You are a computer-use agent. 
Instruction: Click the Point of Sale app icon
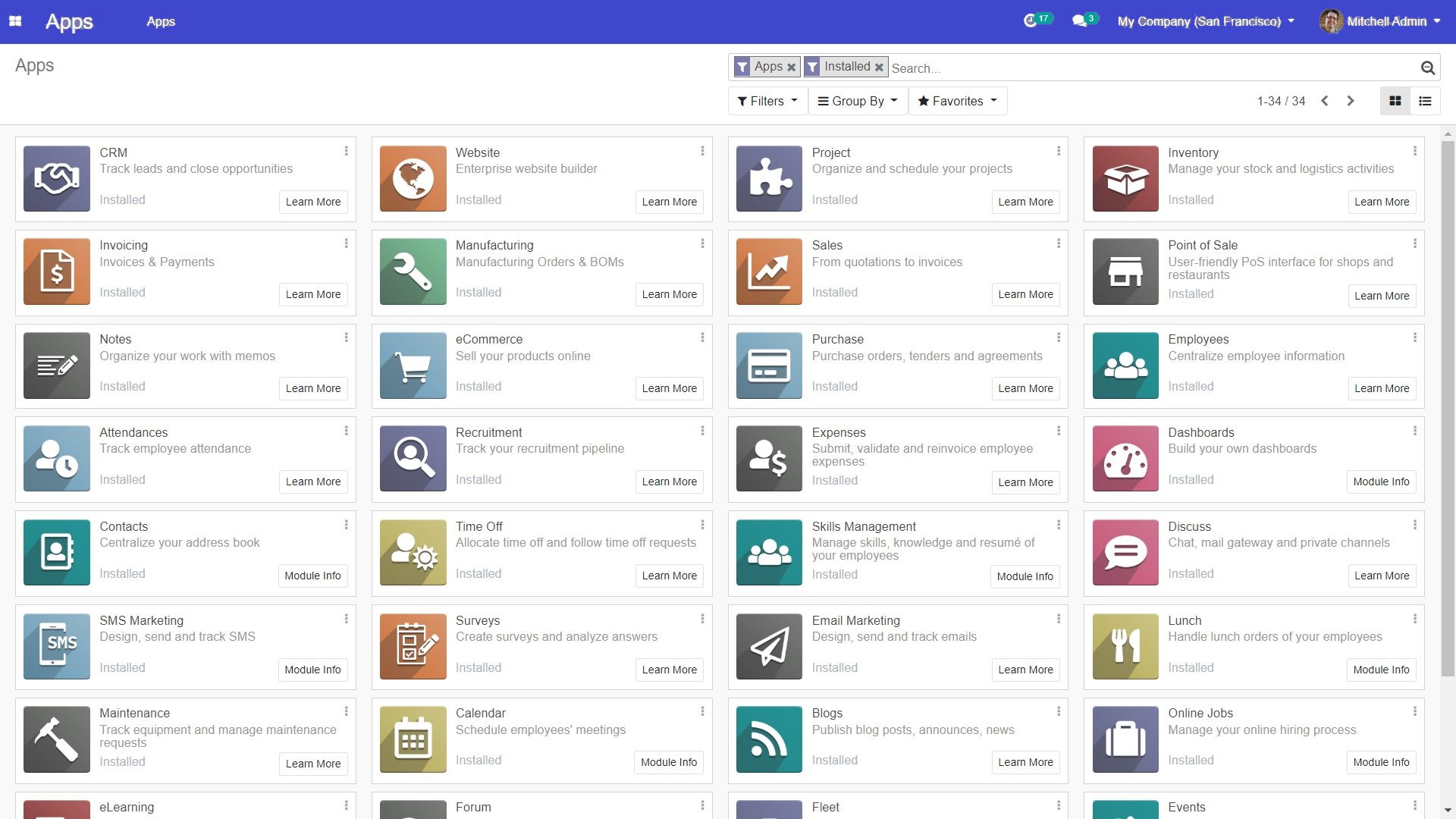pyautogui.click(x=1125, y=271)
